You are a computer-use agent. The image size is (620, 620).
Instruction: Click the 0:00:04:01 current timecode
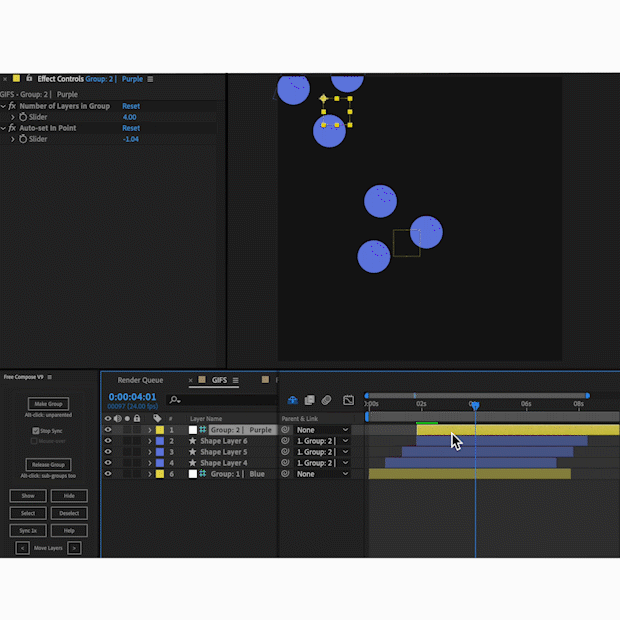pos(132,397)
